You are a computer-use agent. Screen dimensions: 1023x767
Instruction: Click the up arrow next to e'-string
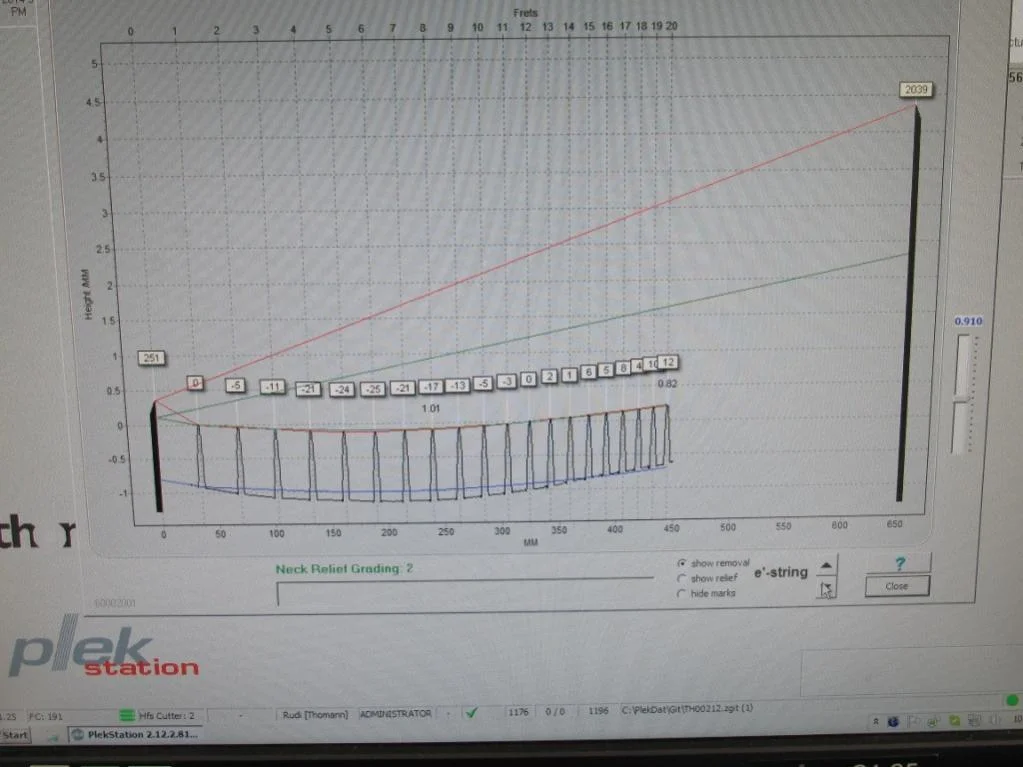click(x=826, y=565)
